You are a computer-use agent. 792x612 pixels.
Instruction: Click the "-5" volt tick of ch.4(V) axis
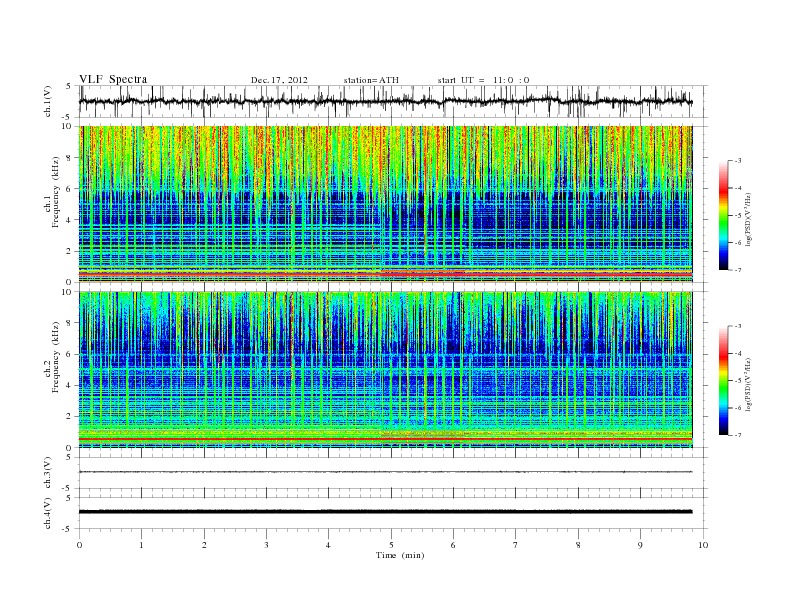[x=68, y=529]
